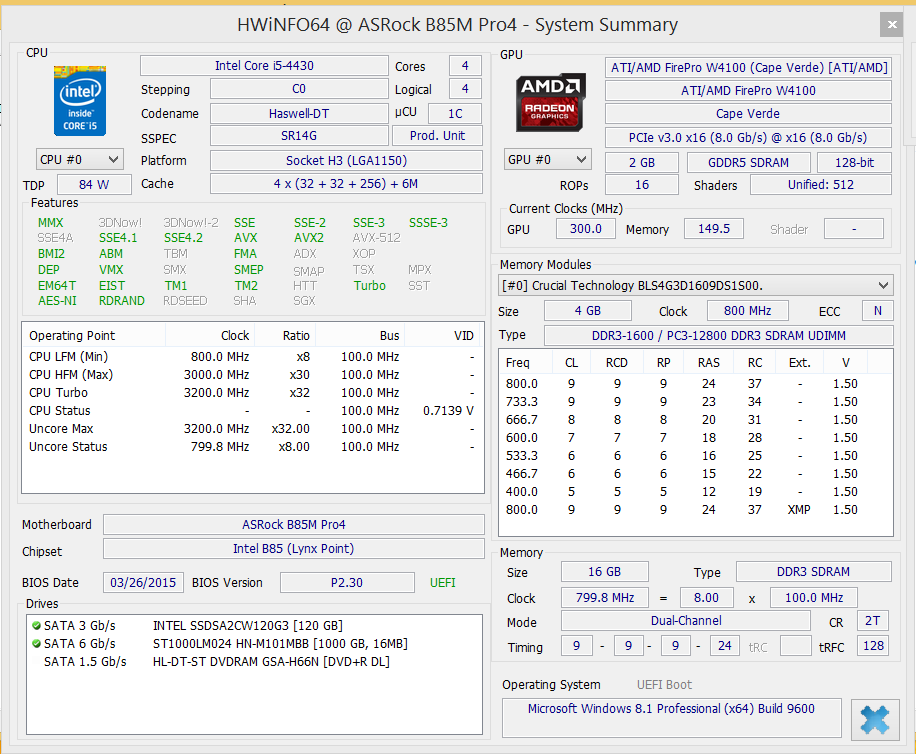Click the 0.7139 V VID value
Image resolution: width=916 pixels, height=754 pixels.
coord(448,411)
